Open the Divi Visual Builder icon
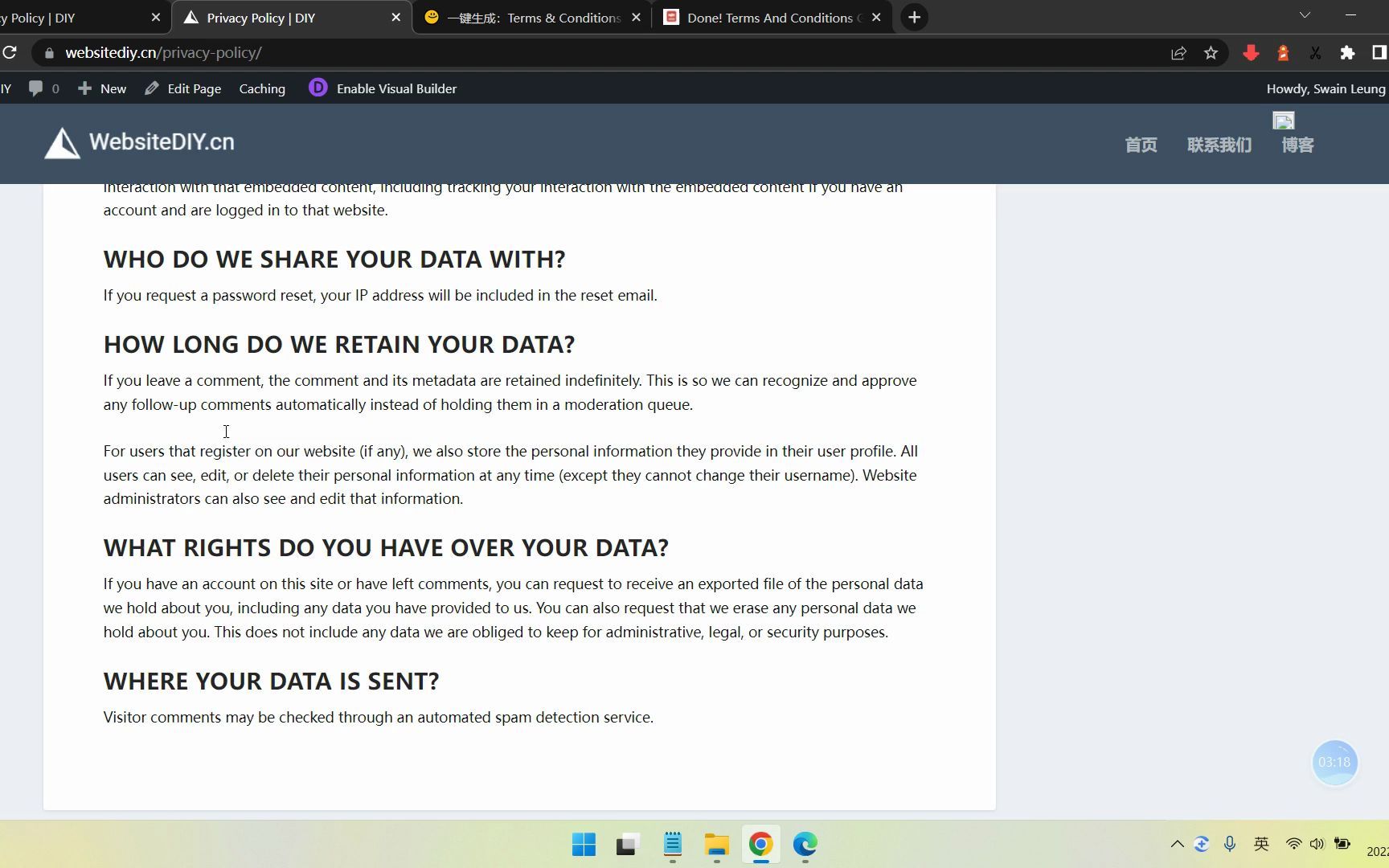Viewport: 1389px width, 868px height. pyautogui.click(x=318, y=88)
